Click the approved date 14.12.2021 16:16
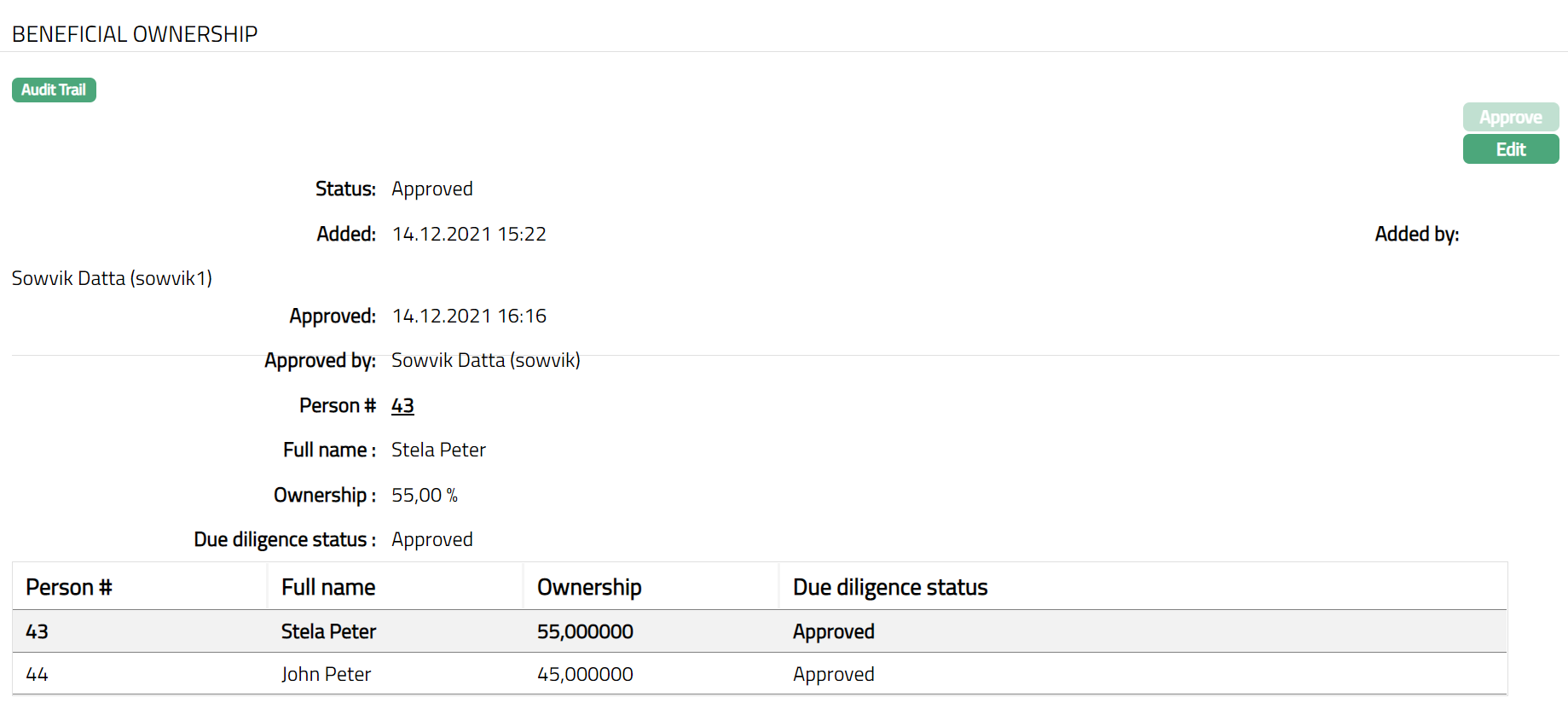The height and width of the screenshot is (709, 1568). [x=469, y=316]
